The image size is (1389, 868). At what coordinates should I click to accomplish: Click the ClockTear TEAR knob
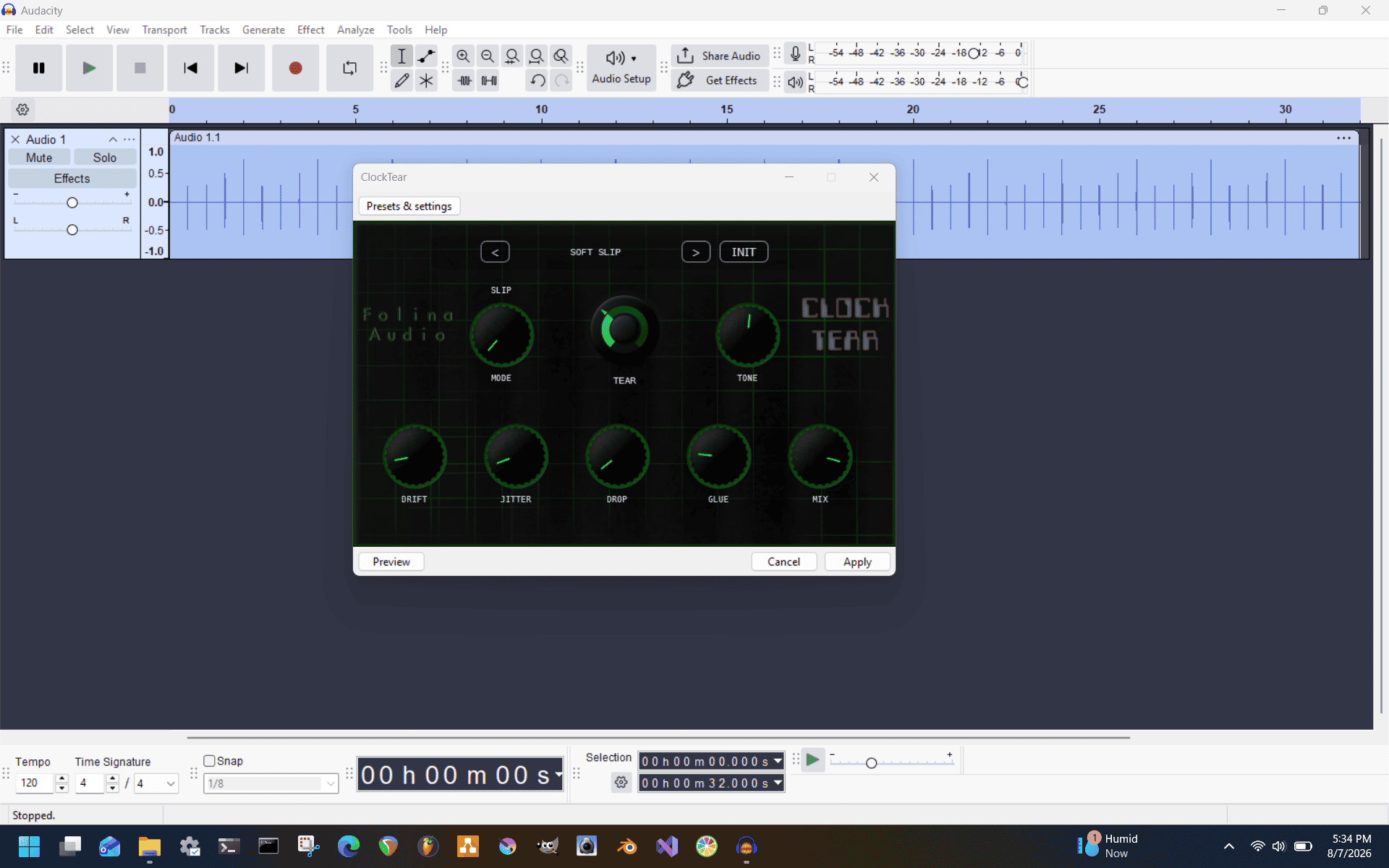(x=624, y=330)
